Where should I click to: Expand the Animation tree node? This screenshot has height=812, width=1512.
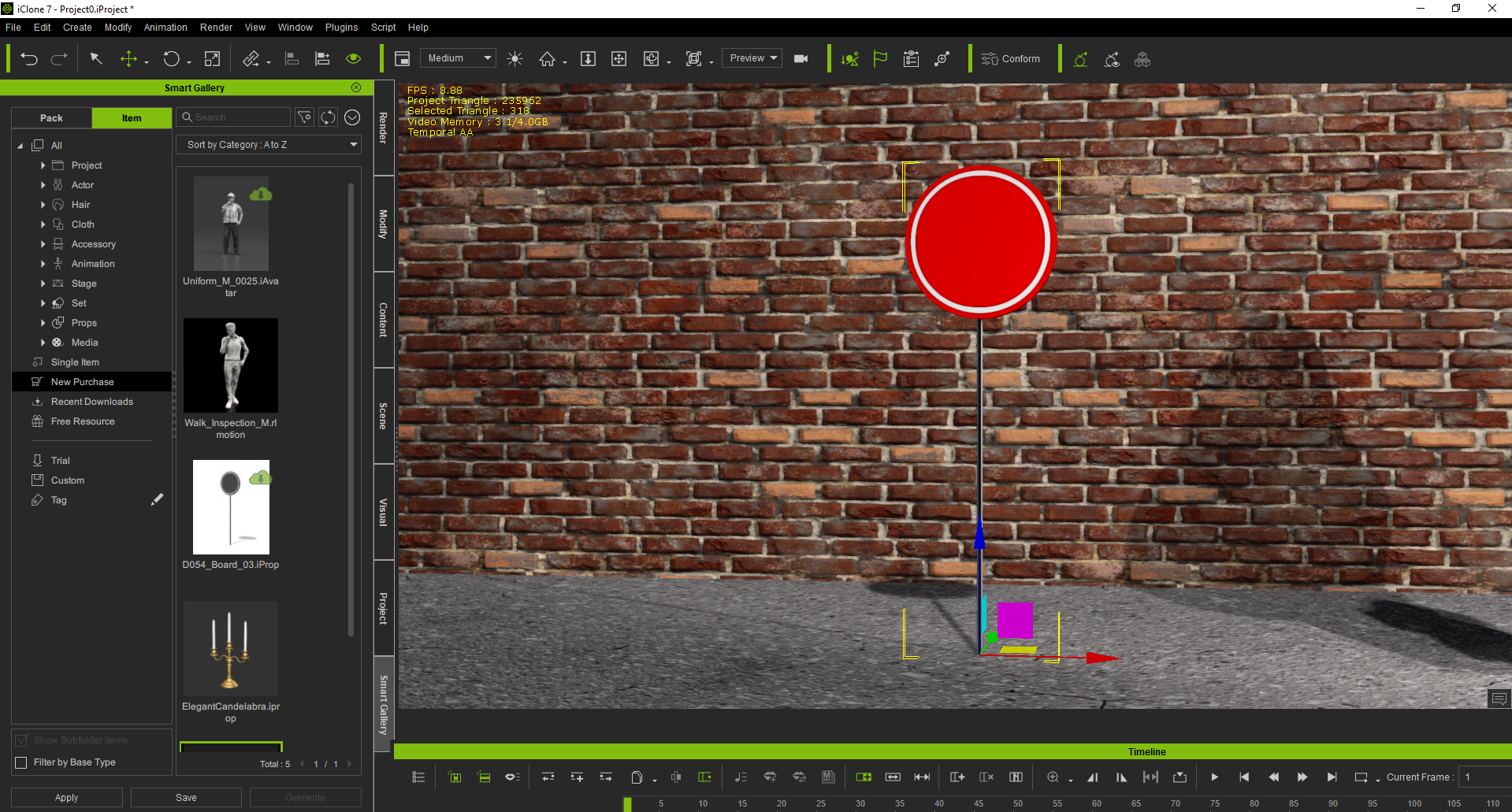tap(43, 264)
